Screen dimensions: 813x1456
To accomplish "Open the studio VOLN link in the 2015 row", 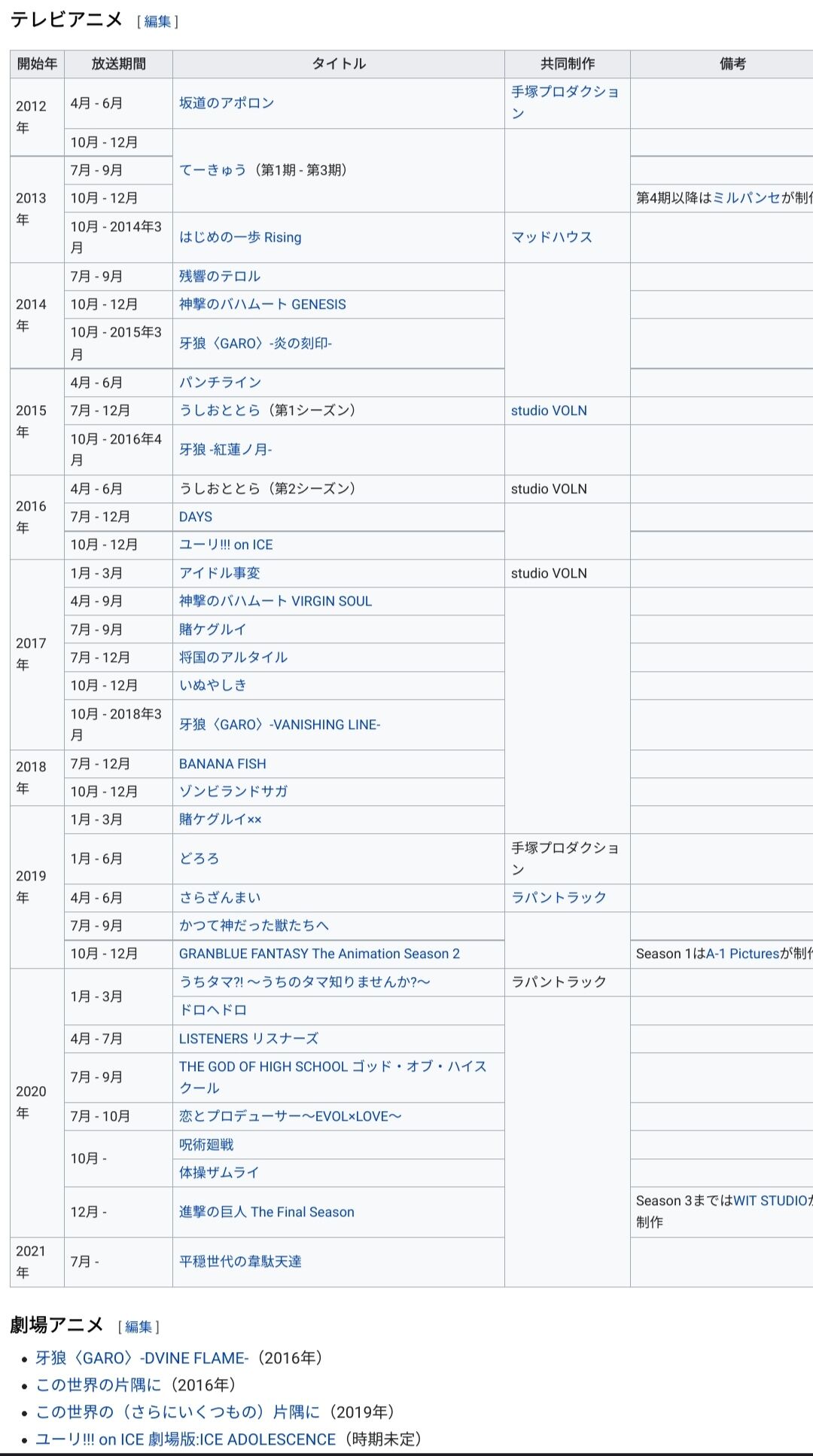I will point(549,411).
